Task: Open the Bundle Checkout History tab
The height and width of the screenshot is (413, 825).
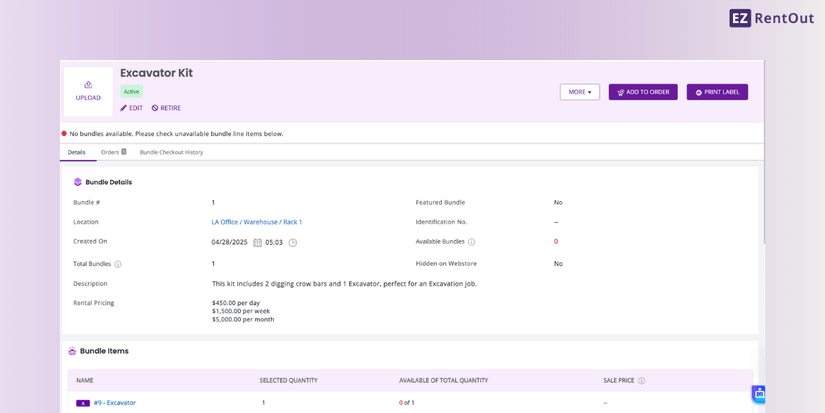Action: [x=171, y=152]
